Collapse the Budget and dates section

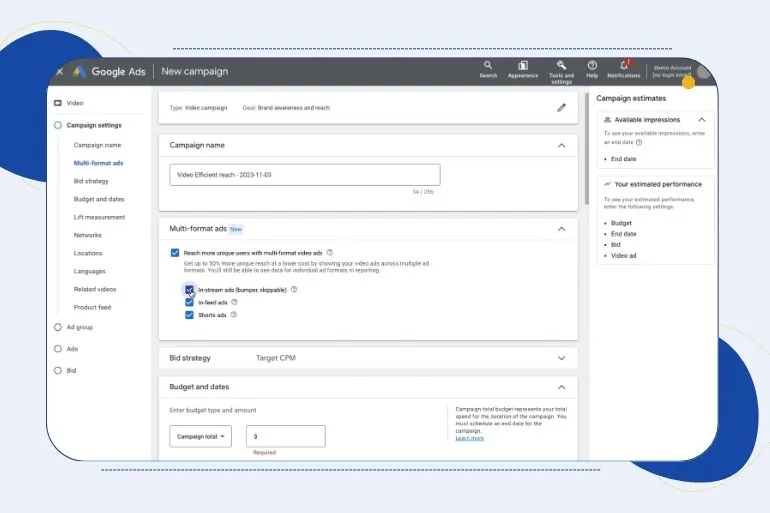[561, 387]
